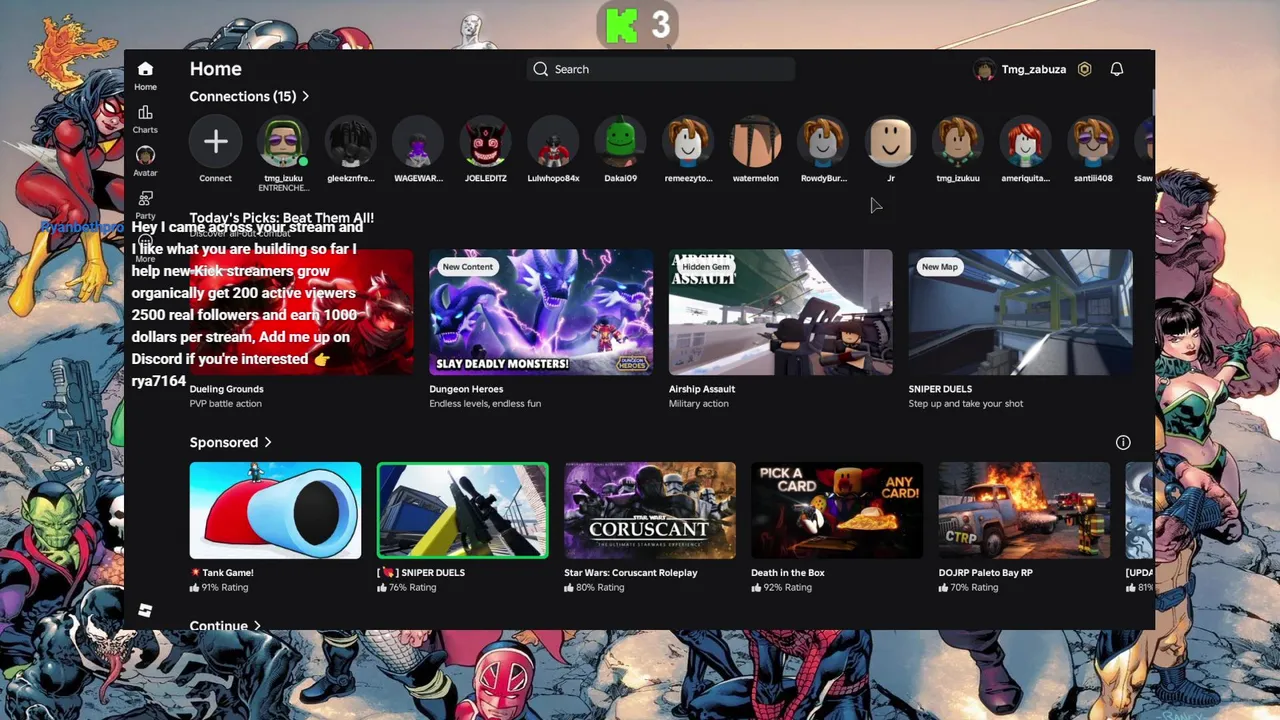Viewport: 1280px width, 720px height.
Task: Click Tmg_zabuza username
Action: 1034,69
